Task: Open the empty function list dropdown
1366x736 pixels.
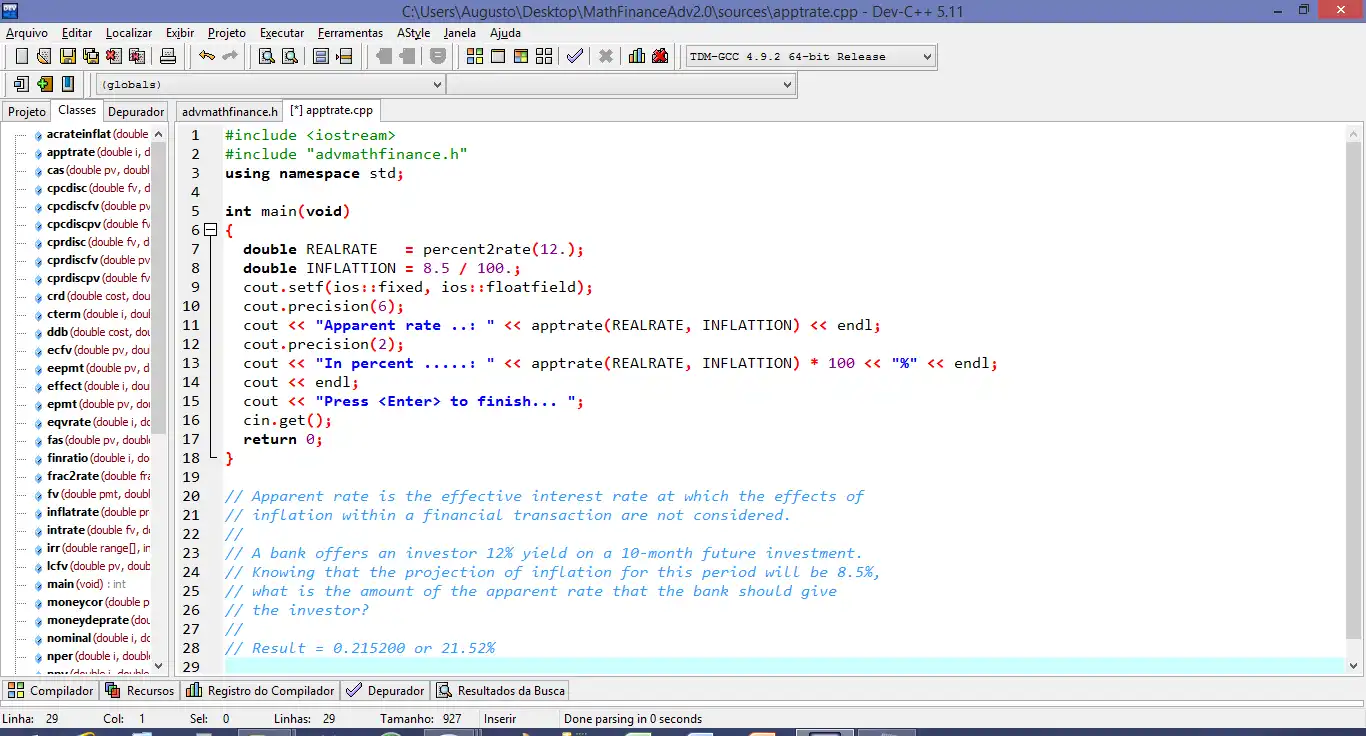Action: [x=787, y=85]
